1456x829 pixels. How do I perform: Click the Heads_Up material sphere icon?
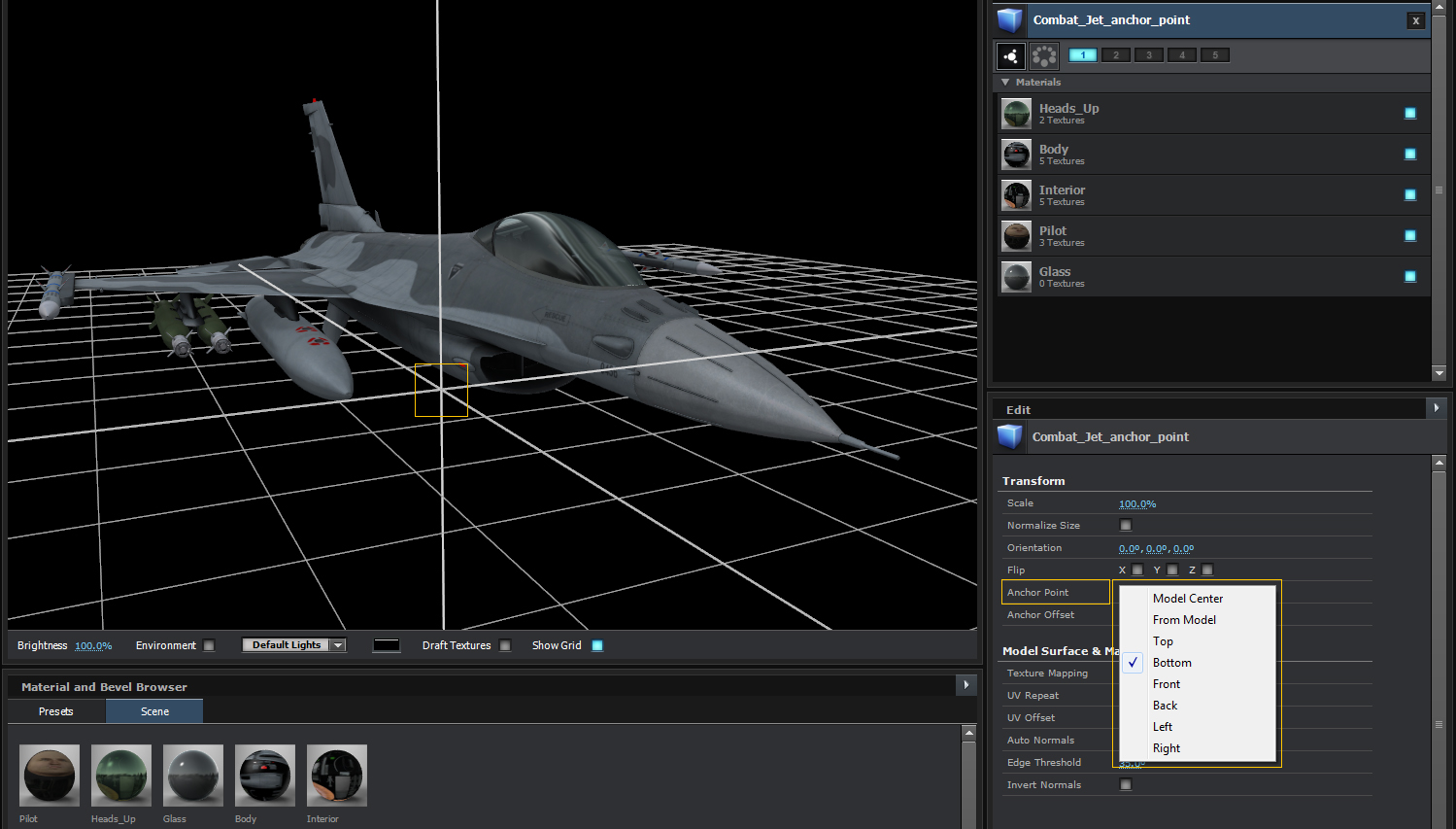[x=1016, y=114]
